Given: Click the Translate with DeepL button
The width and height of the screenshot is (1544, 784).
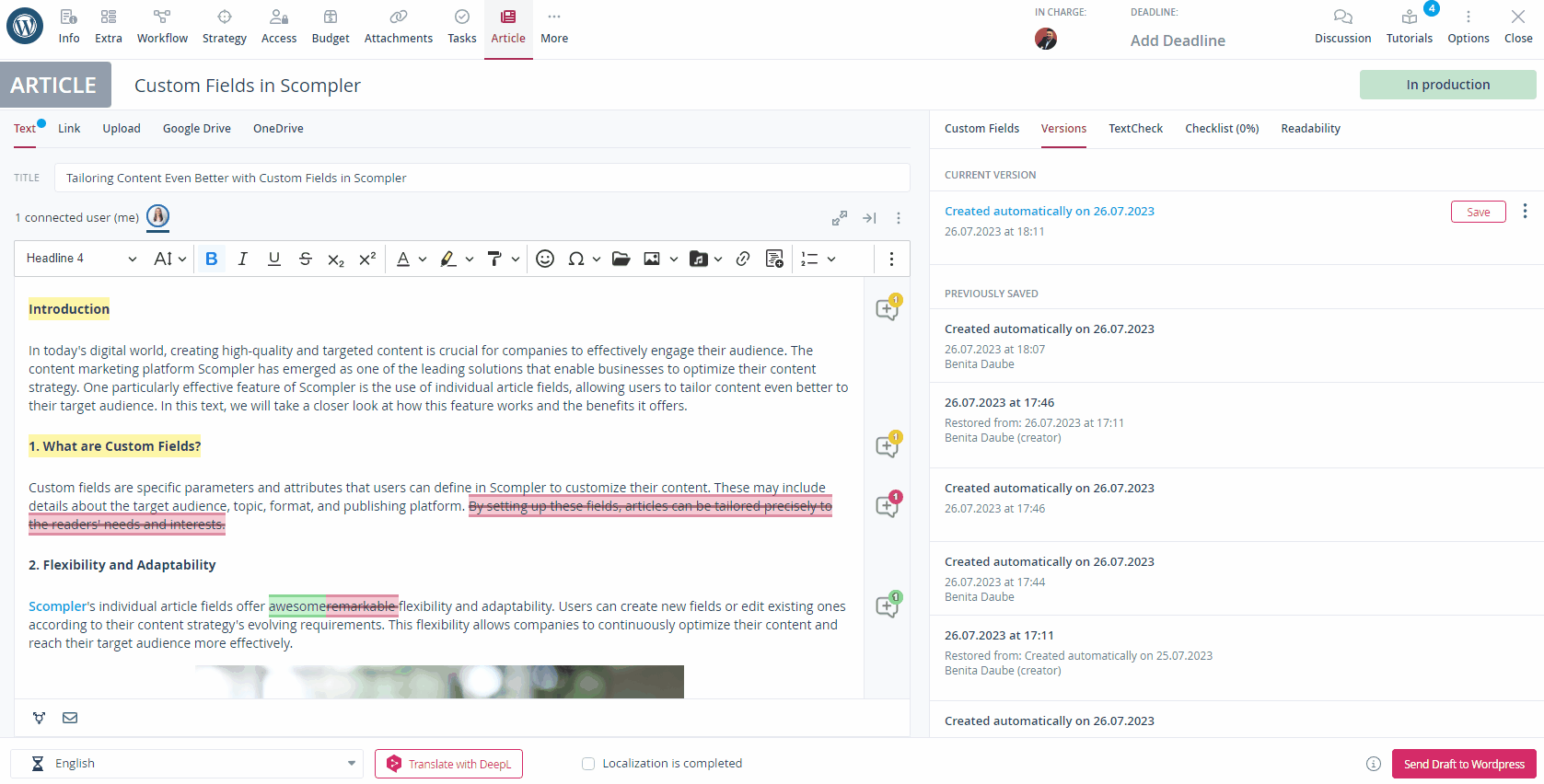Looking at the screenshot, I should coord(448,764).
